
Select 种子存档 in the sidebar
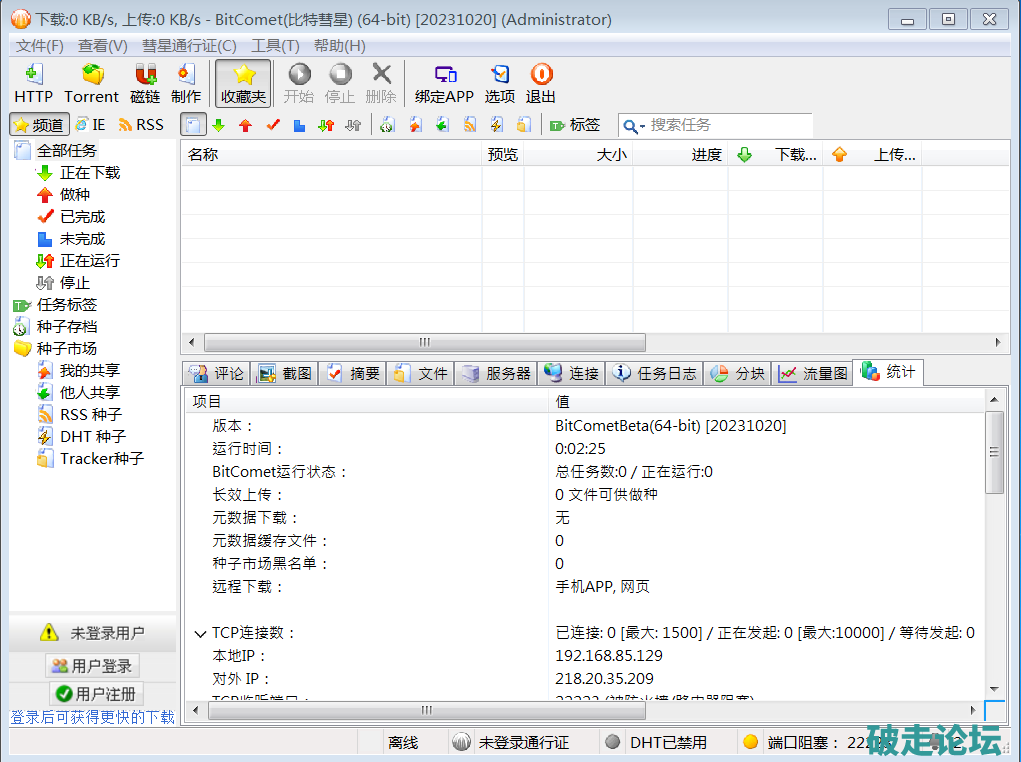pyautogui.click(x=66, y=327)
